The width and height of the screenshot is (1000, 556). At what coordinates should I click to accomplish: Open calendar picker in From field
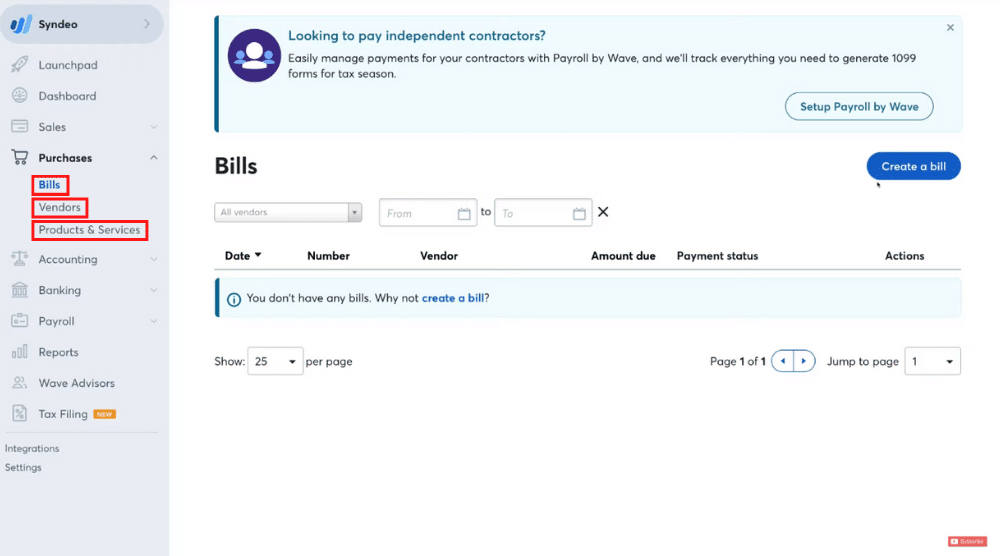pyautogui.click(x=464, y=214)
